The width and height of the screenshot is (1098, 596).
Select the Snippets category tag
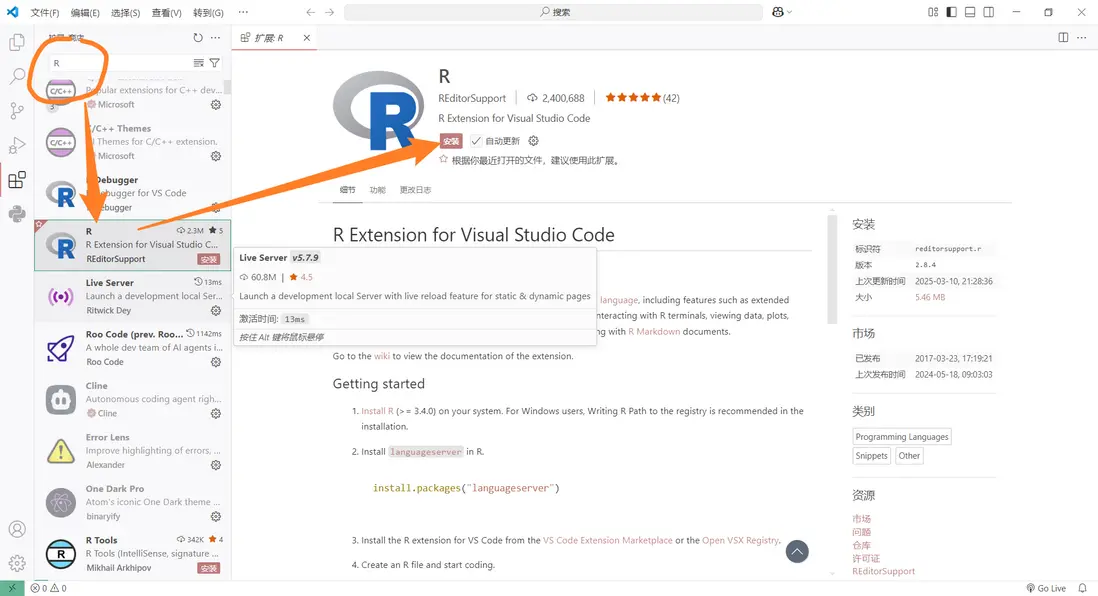[871, 455]
